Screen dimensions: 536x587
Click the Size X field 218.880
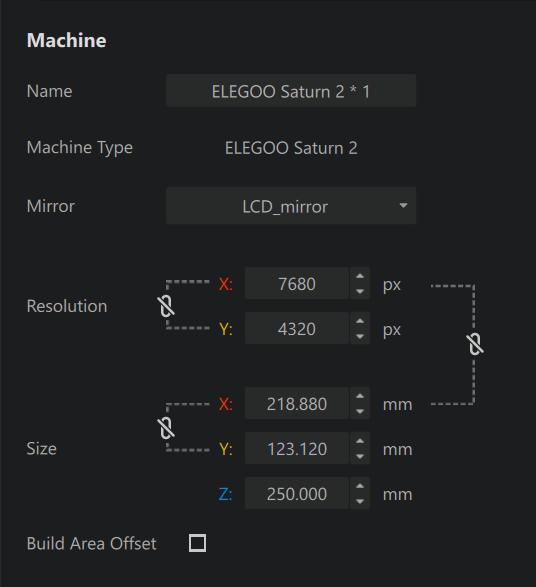(296, 404)
